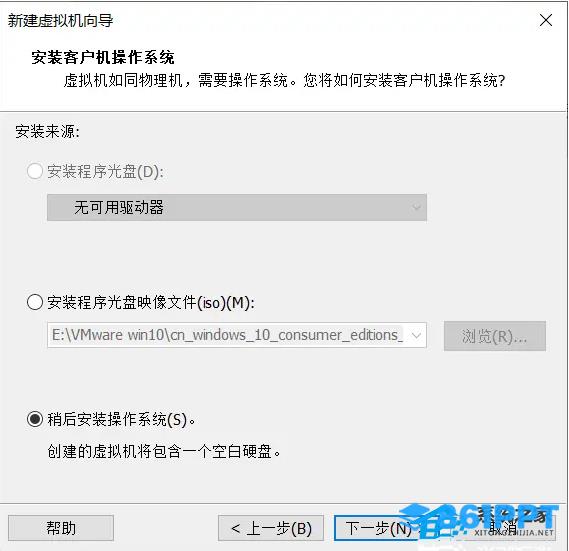Click the 稍后安装操作系统(S) label text
The height and width of the screenshot is (551, 569).
pyautogui.click(x=121, y=420)
